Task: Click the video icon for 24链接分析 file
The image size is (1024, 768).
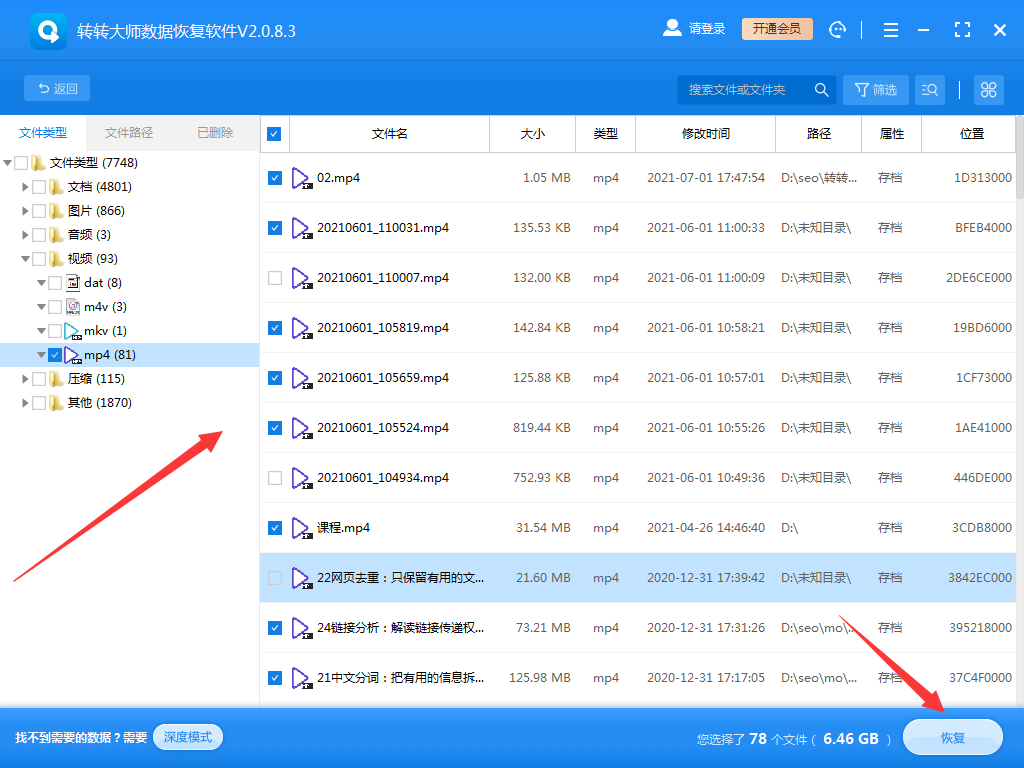Action: pos(302,628)
